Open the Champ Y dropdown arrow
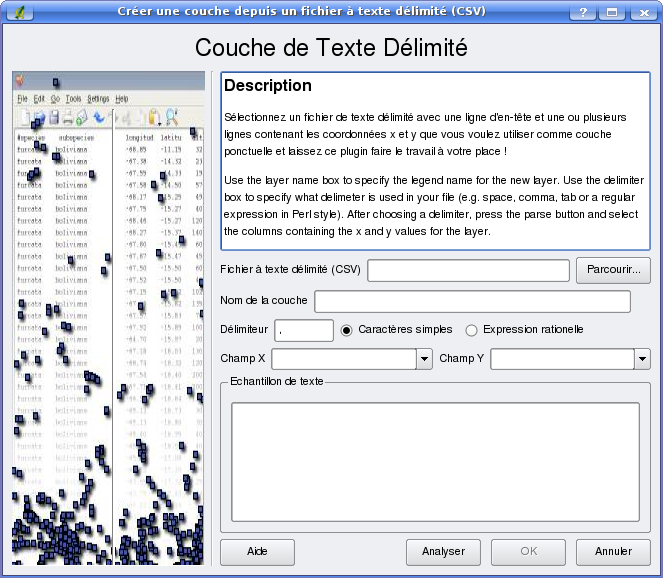 coord(642,359)
